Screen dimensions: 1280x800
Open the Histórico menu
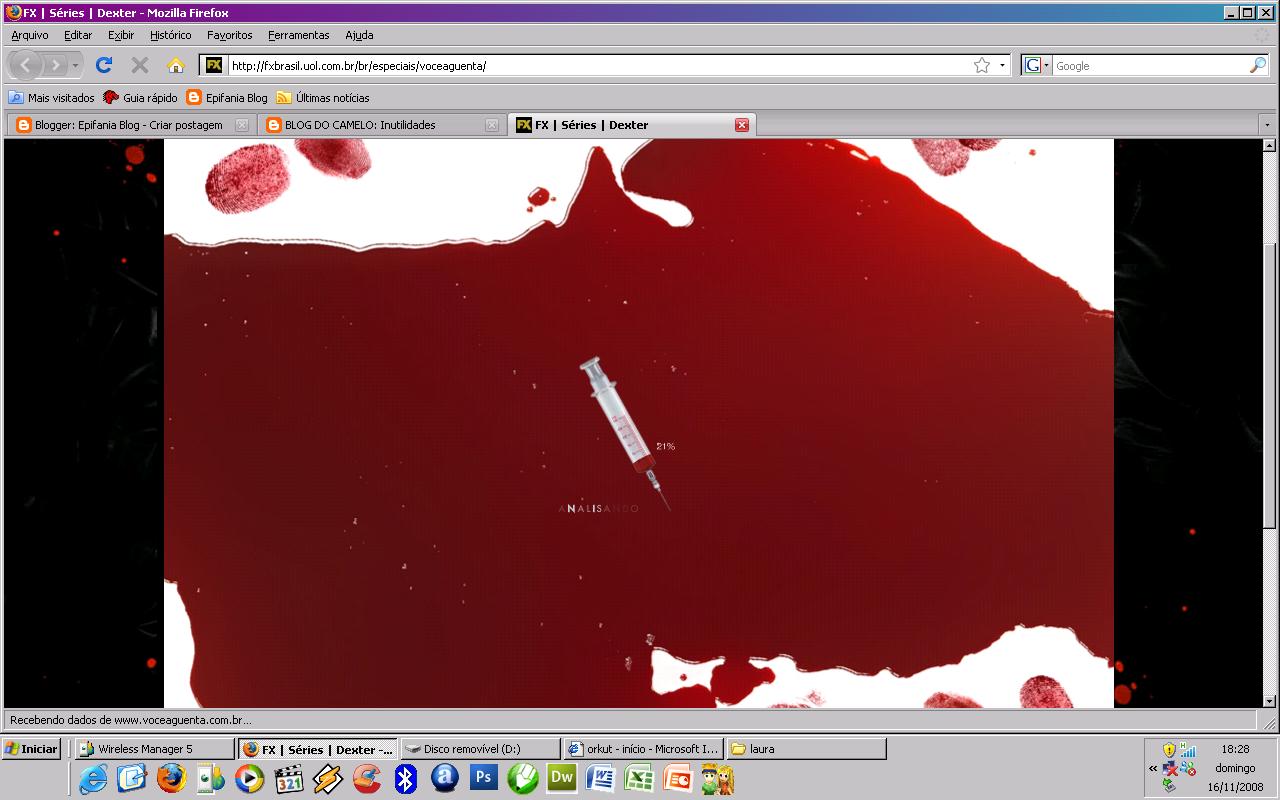(170, 35)
